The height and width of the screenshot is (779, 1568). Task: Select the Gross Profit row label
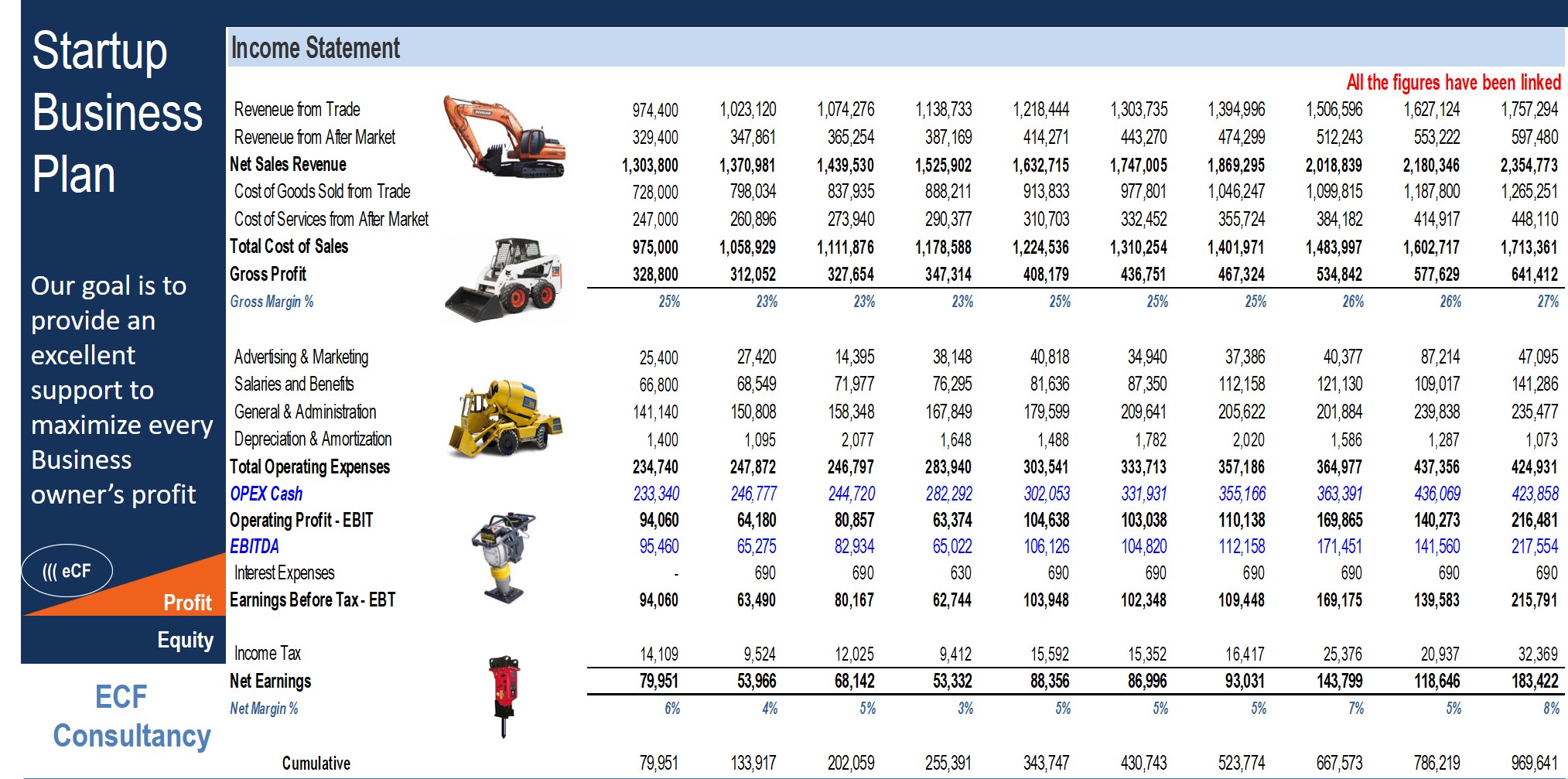(x=268, y=274)
